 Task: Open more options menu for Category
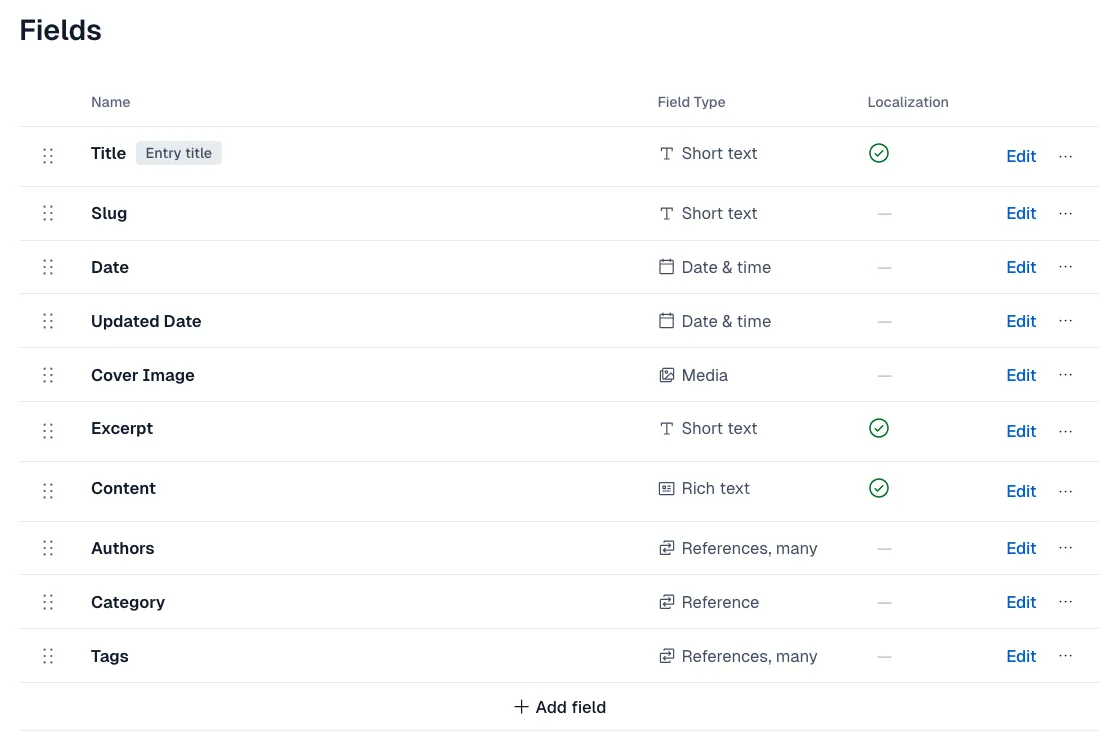pyautogui.click(x=1066, y=603)
